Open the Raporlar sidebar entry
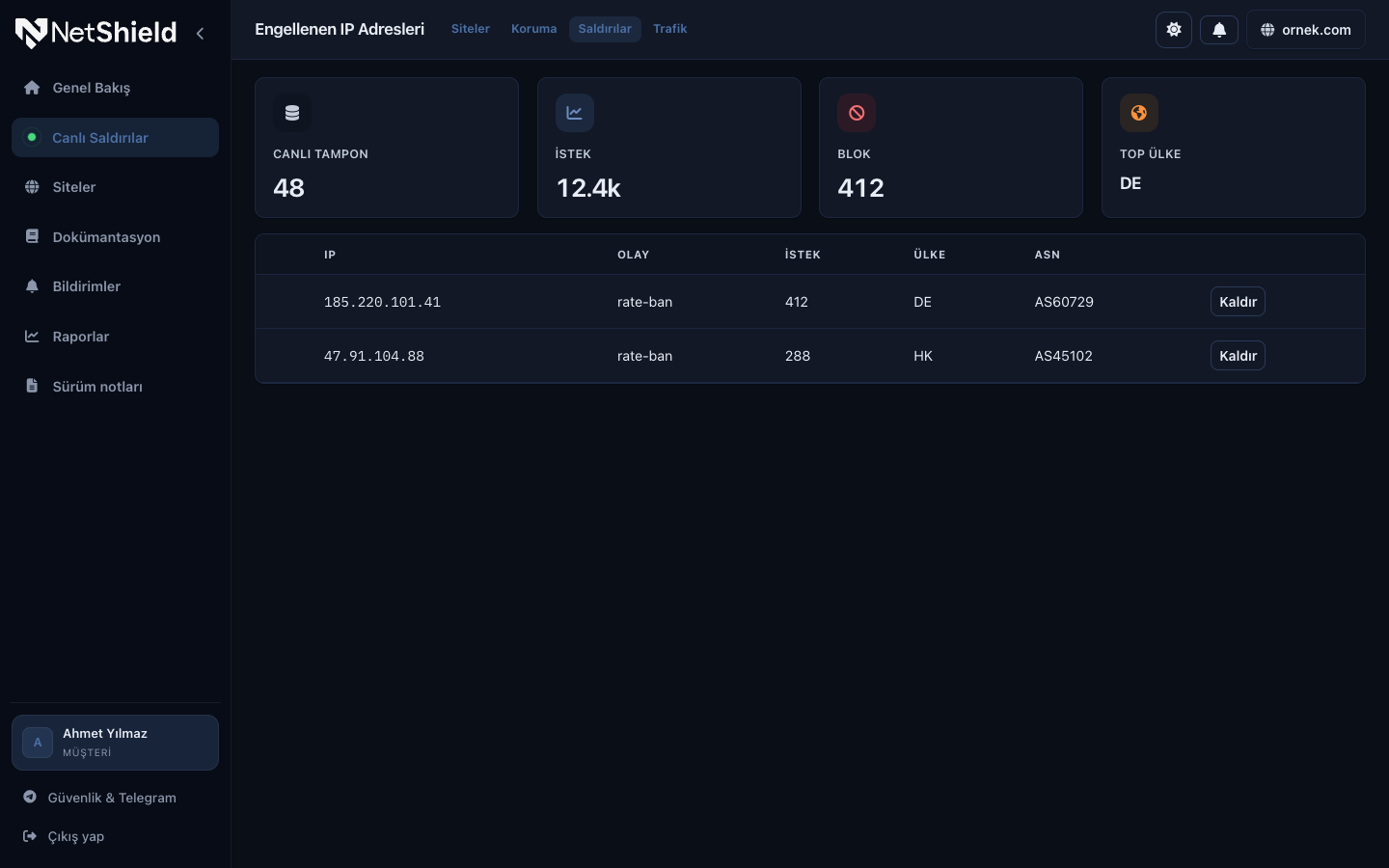1389x868 pixels. click(115, 337)
